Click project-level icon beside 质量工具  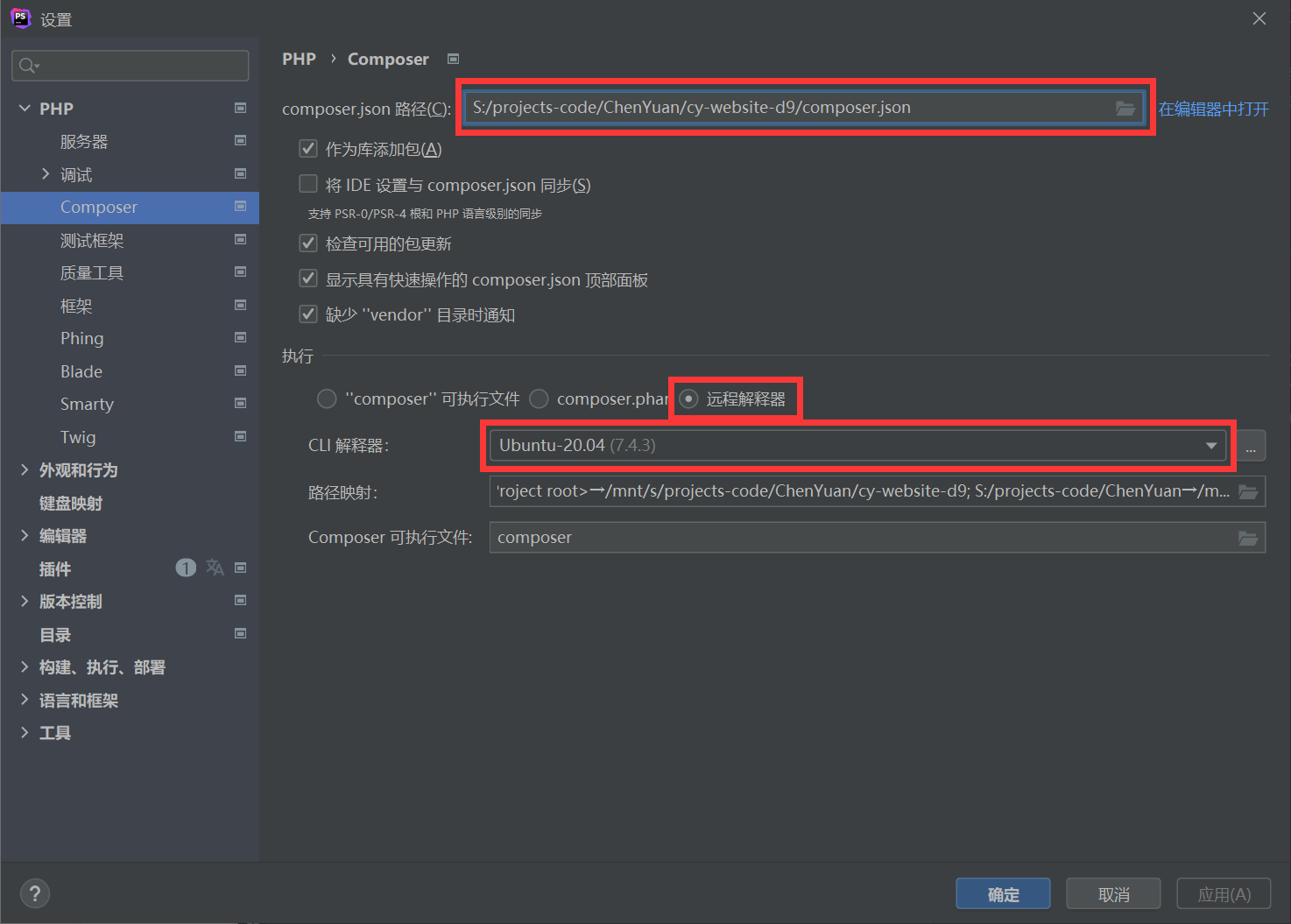click(x=240, y=272)
